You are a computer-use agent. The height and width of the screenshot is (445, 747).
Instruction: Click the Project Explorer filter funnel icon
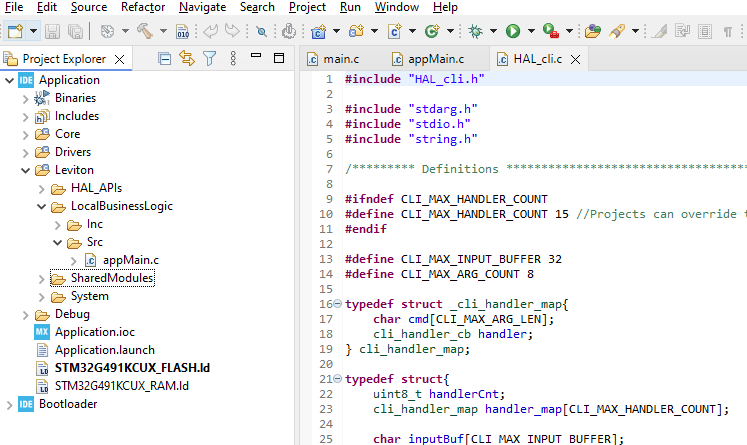click(x=210, y=59)
